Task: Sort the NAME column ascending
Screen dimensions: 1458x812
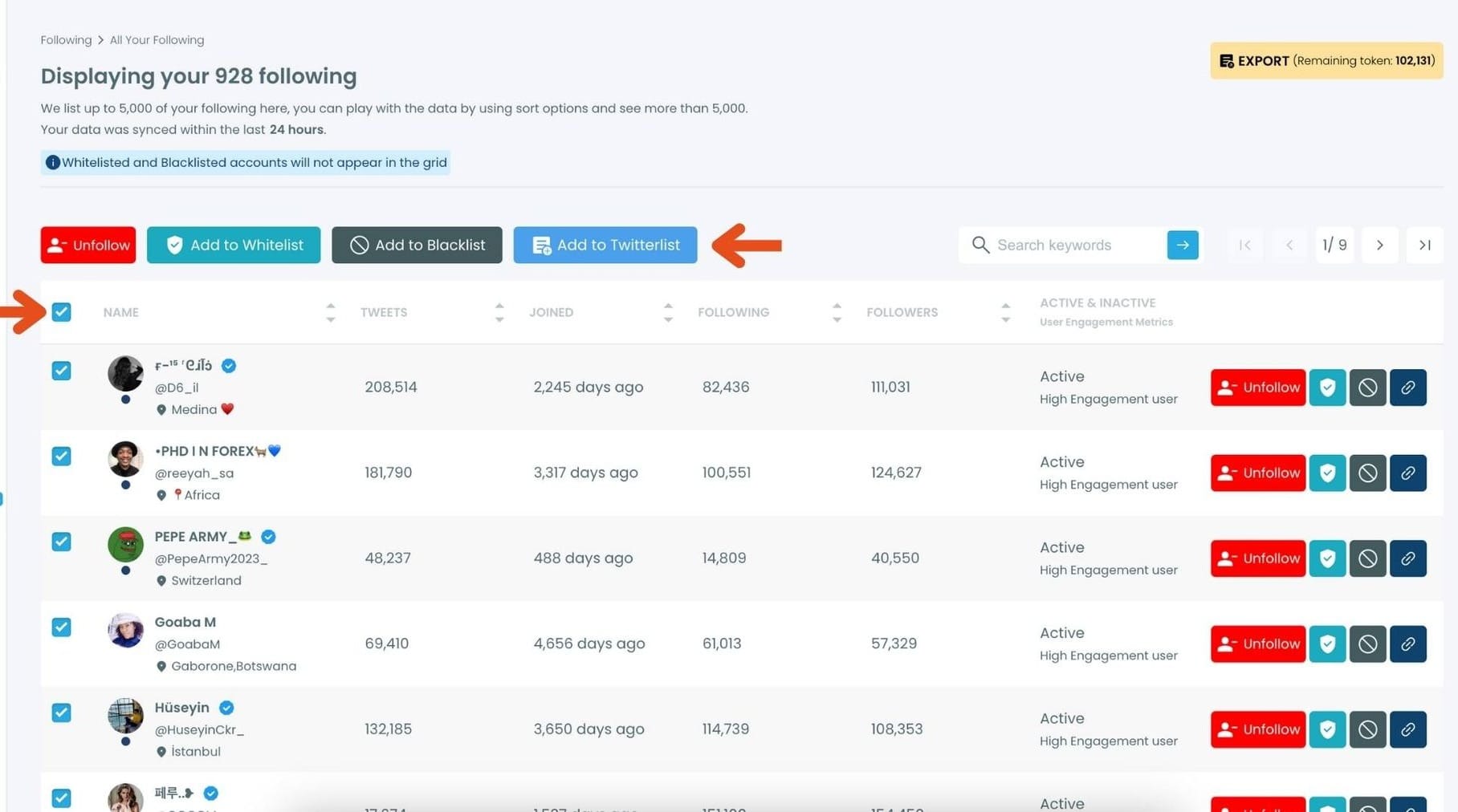Action: pos(331,305)
